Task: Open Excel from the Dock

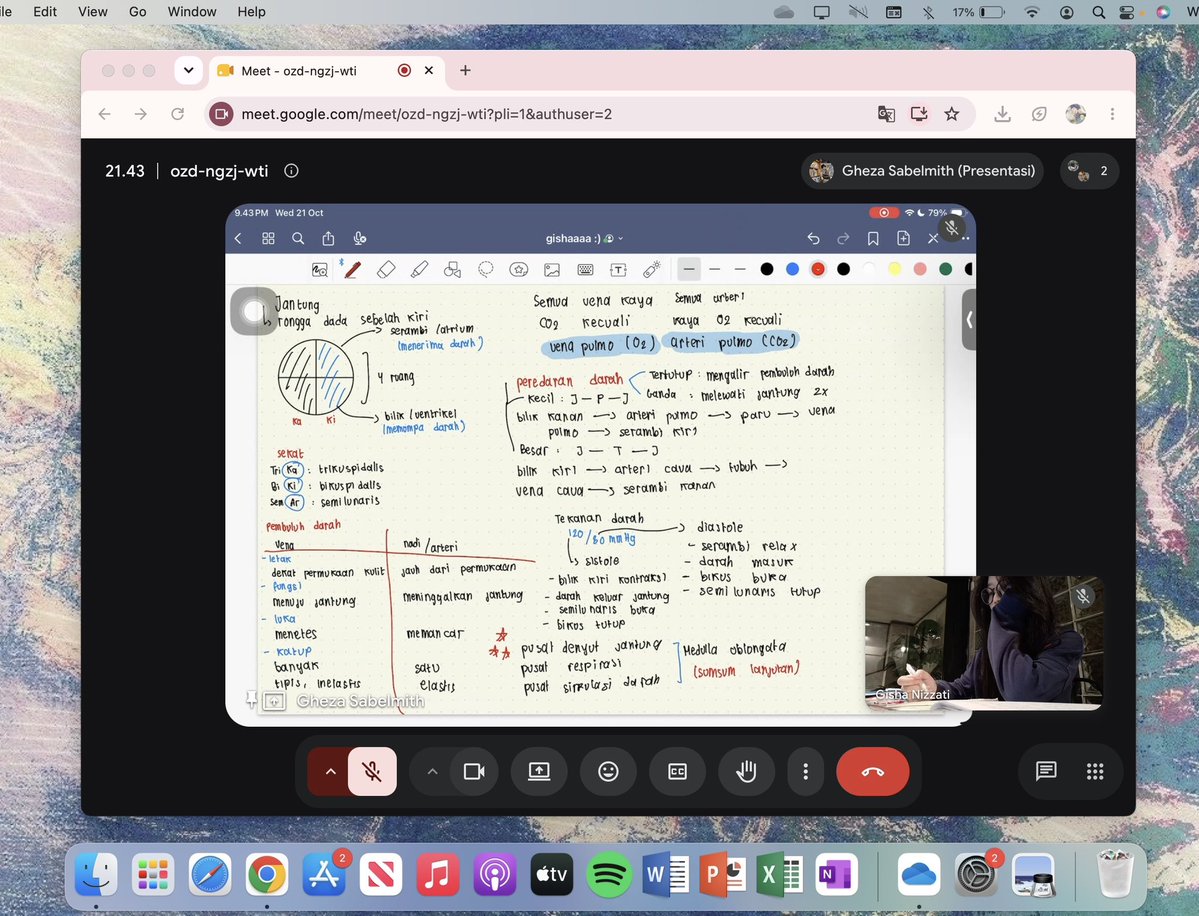Action: pyautogui.click(x=778, y=875)
